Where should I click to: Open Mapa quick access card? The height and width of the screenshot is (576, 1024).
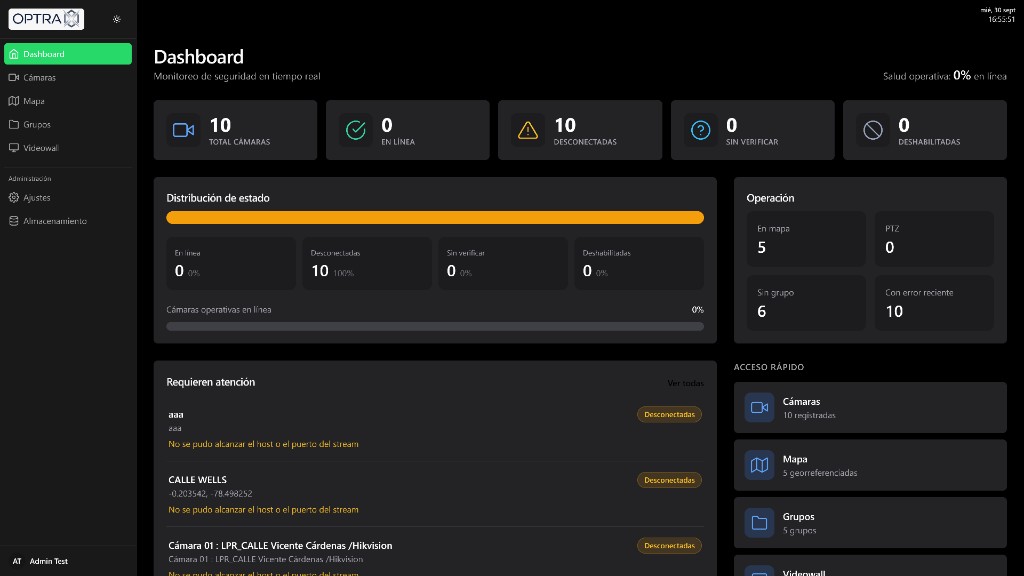click(870, 465)
